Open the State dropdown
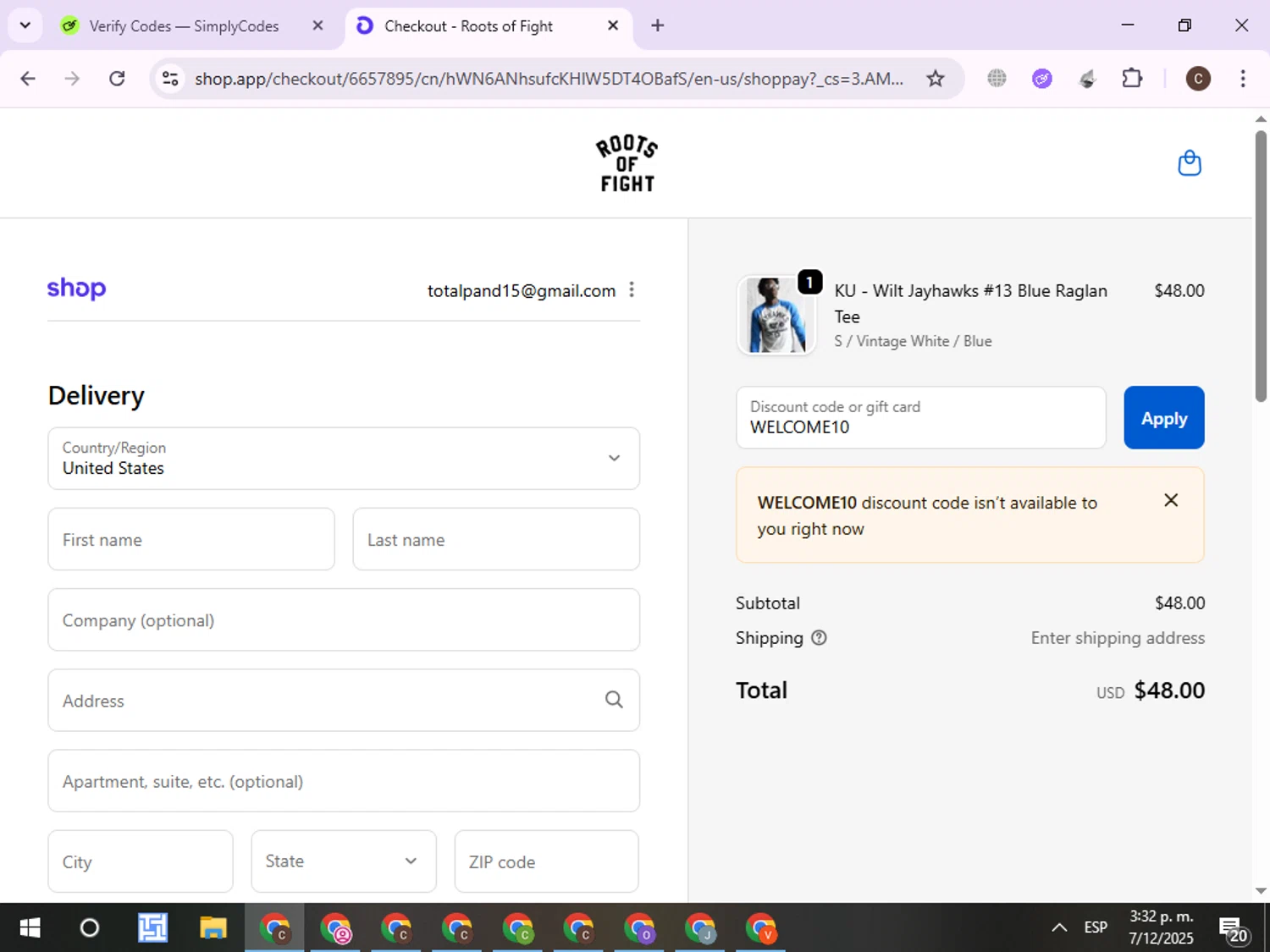 [344, 861]
